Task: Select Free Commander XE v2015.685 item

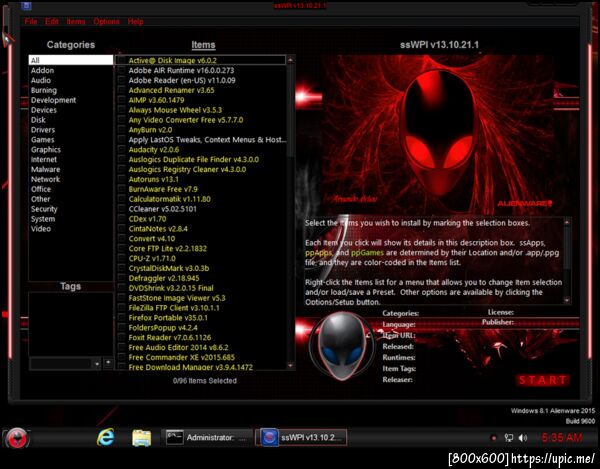Action: pos(181,357)
